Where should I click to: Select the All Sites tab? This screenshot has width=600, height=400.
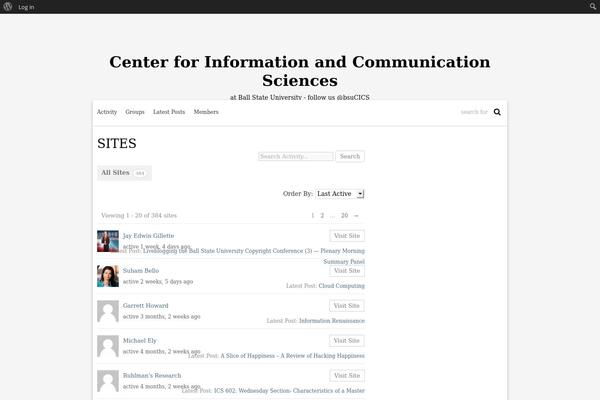(x=124, y=173)
